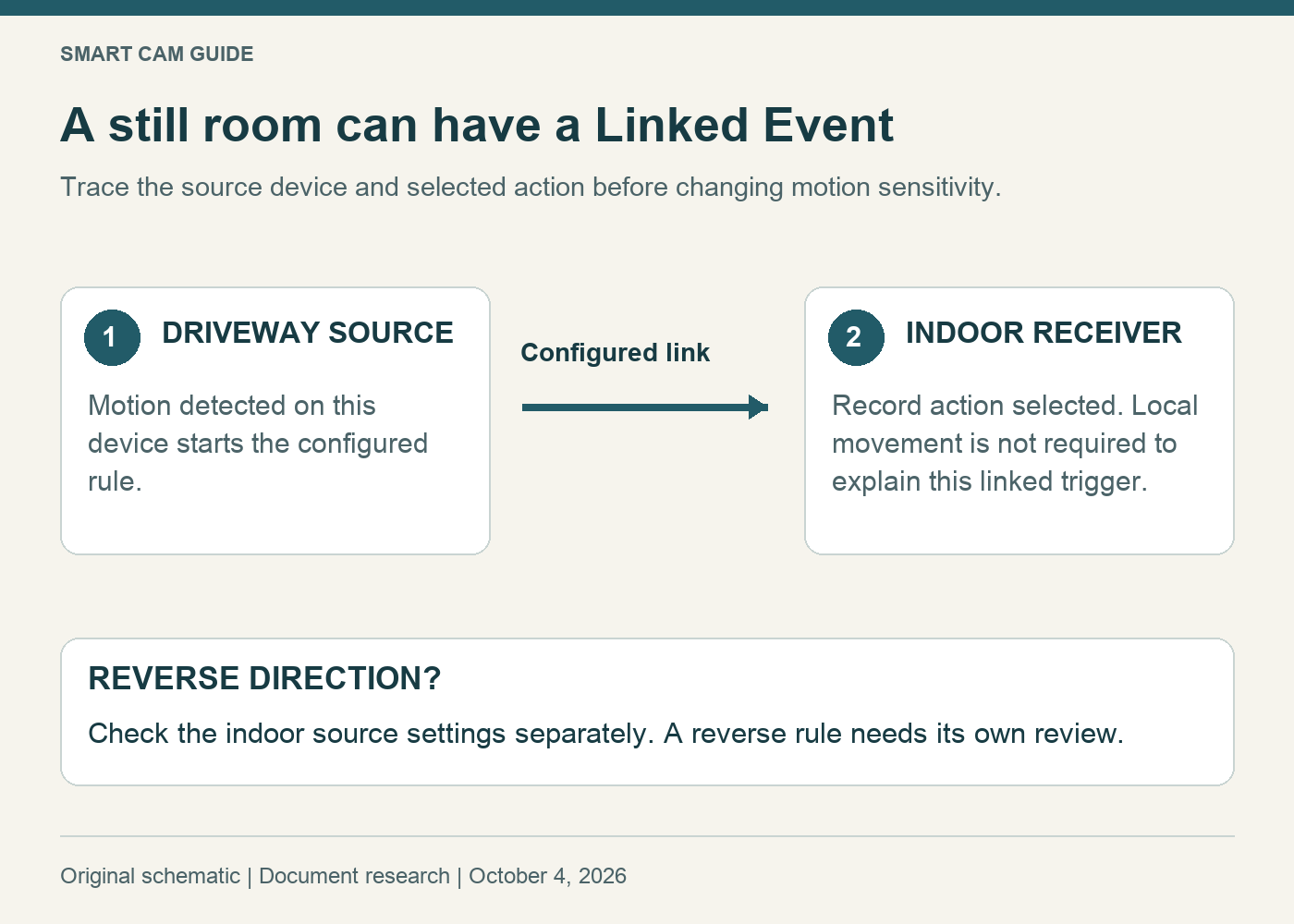Click the 'DRIVEWAY SOURCE' heading

[308, 333]
